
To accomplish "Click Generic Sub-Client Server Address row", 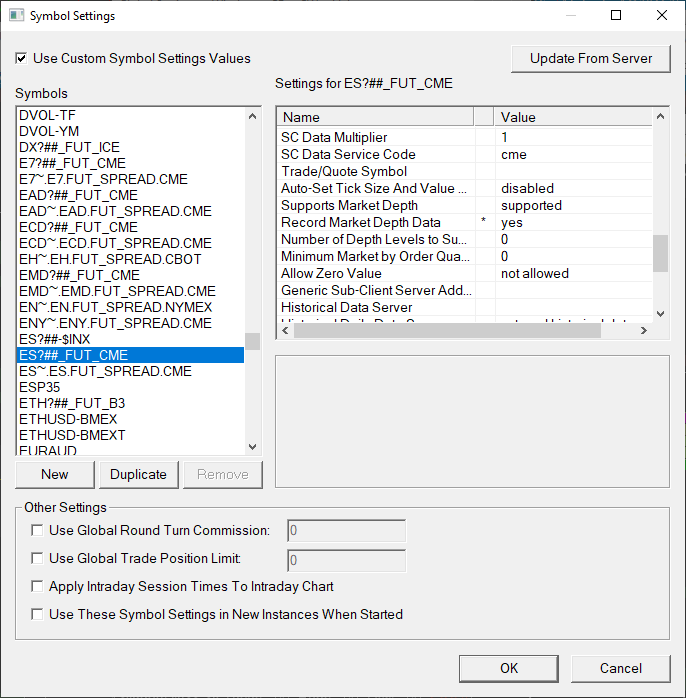I will click(465, 290).
